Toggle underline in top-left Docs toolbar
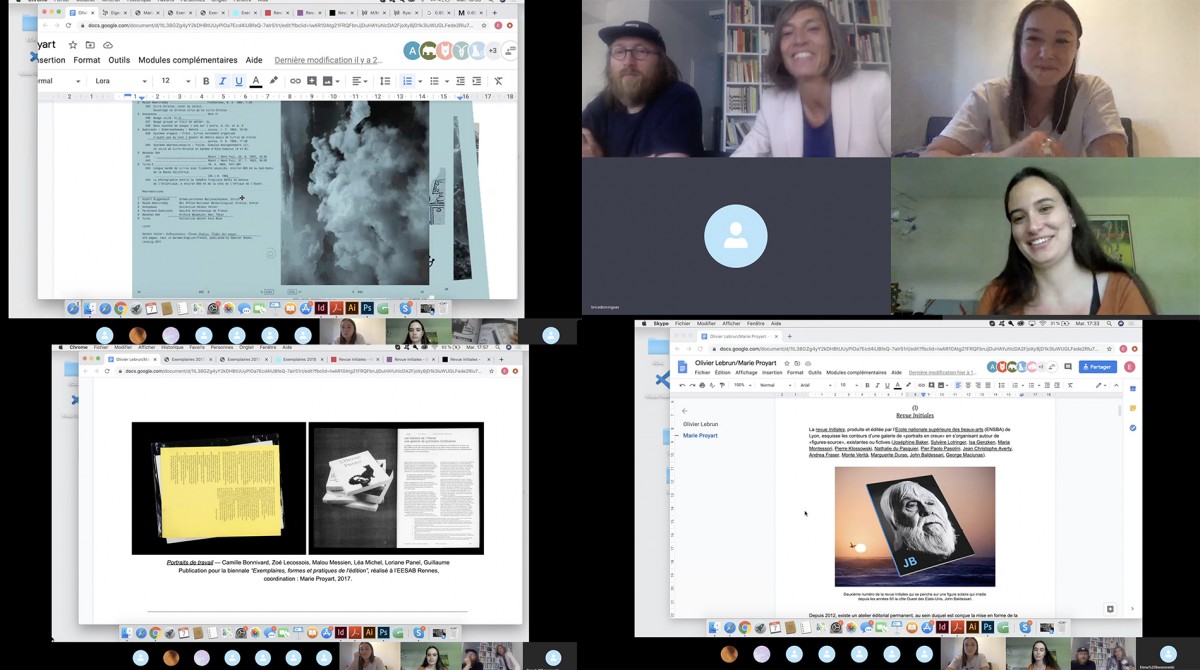This screenshot has width=1200, height=670. 239,81
